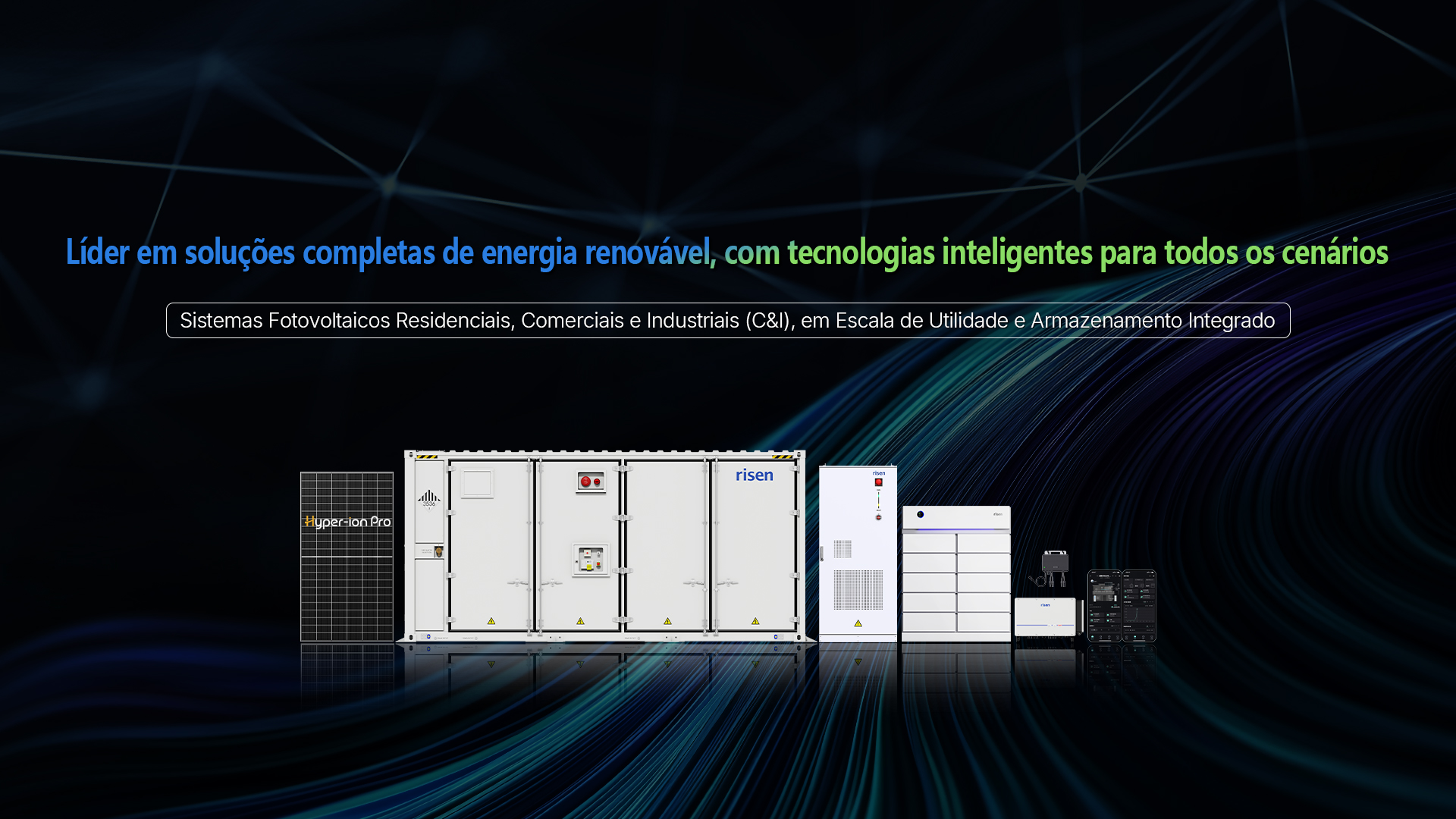Screen dimensions: 1456x819
Task: Click the small white risen inverter box
Action: (1045, 617)
